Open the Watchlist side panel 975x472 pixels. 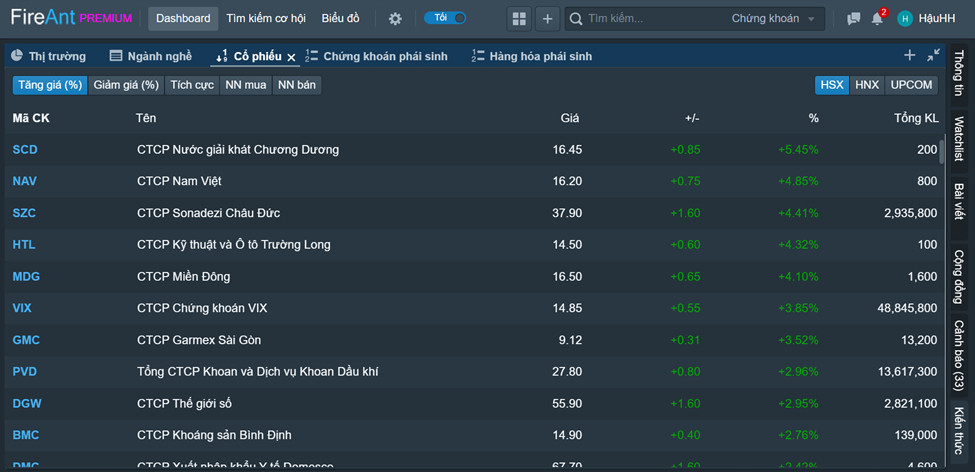click(959, 139)
